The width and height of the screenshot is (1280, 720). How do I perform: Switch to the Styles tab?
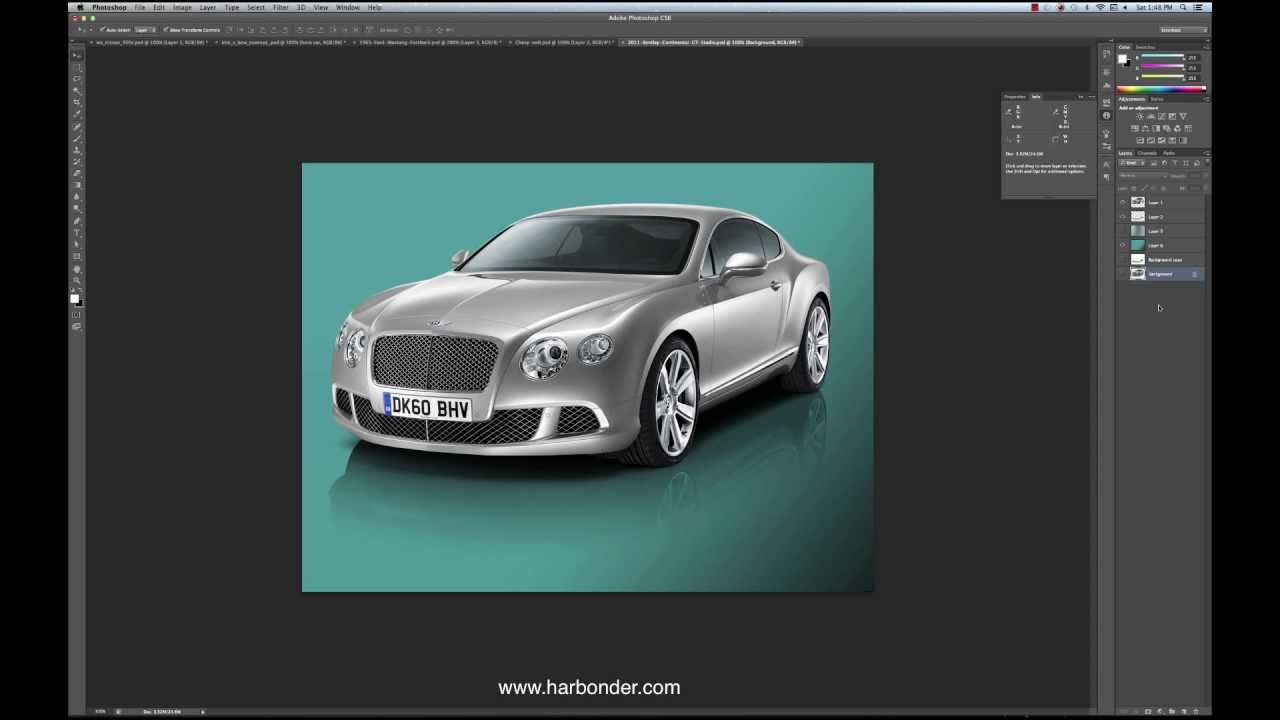click(x=1157, y=99)
